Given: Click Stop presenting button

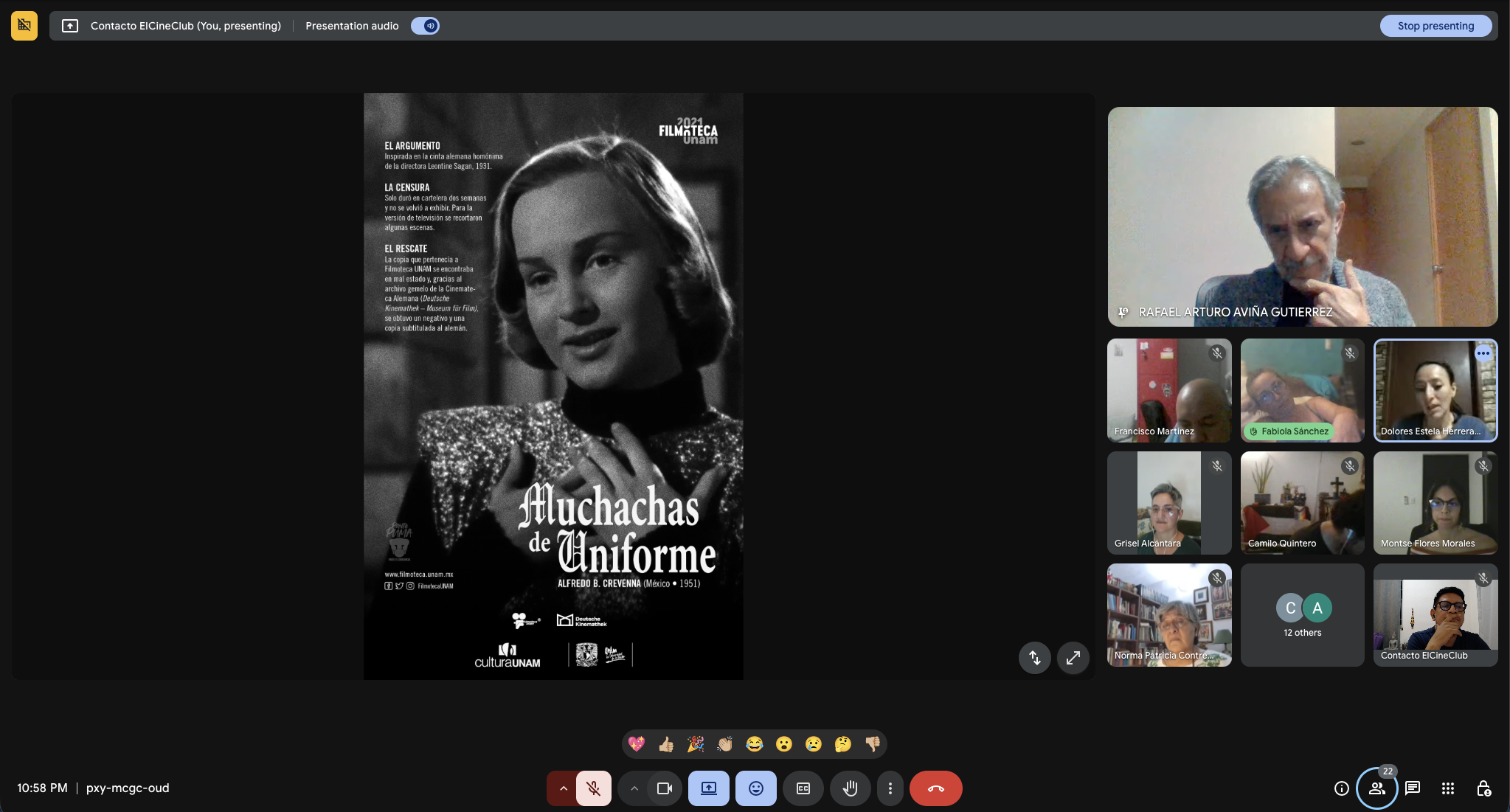Looking at the screenshot, I should pos(1435,26).
